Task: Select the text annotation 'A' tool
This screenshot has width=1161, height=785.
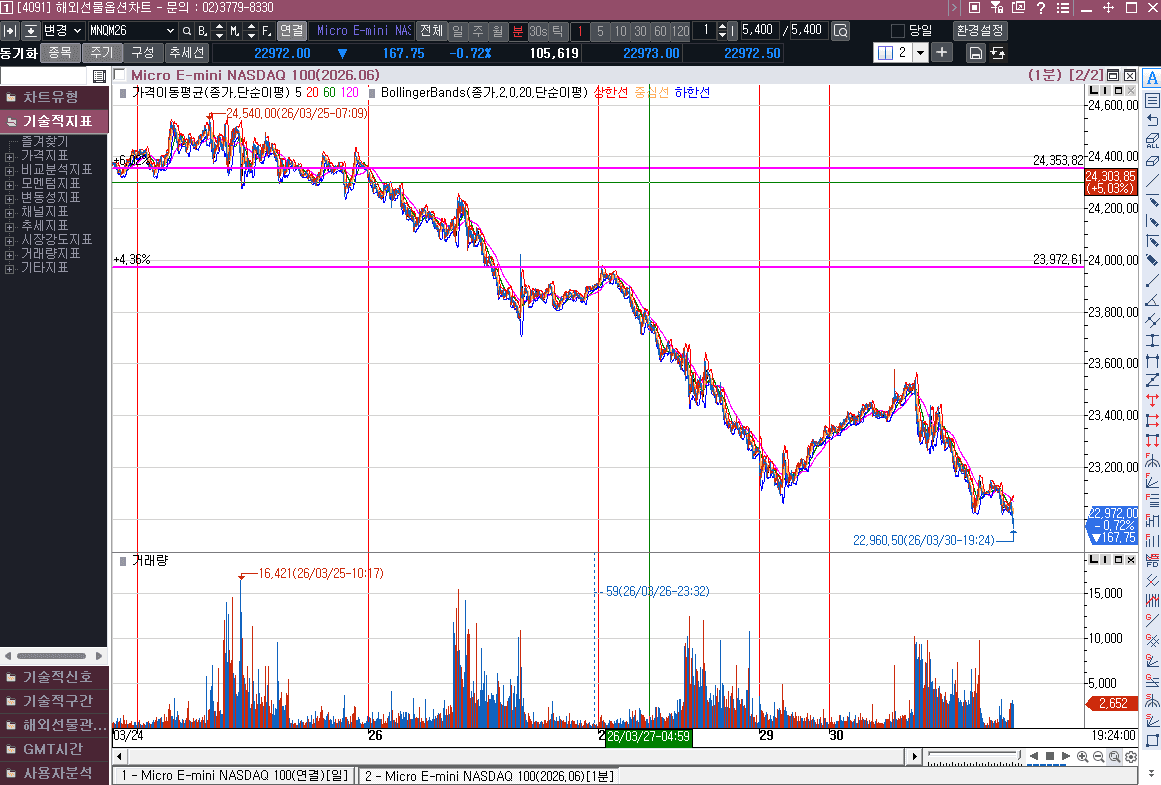Action: tap(1152, 79)
